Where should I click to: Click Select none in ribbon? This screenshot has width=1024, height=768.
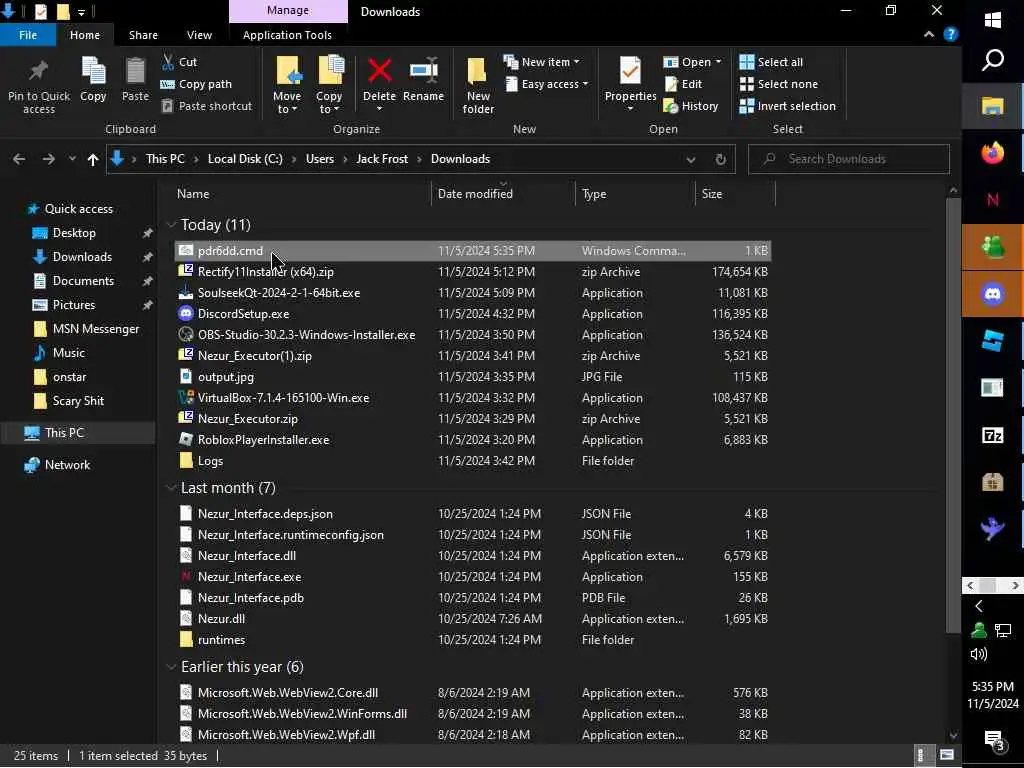pos(778,84)
